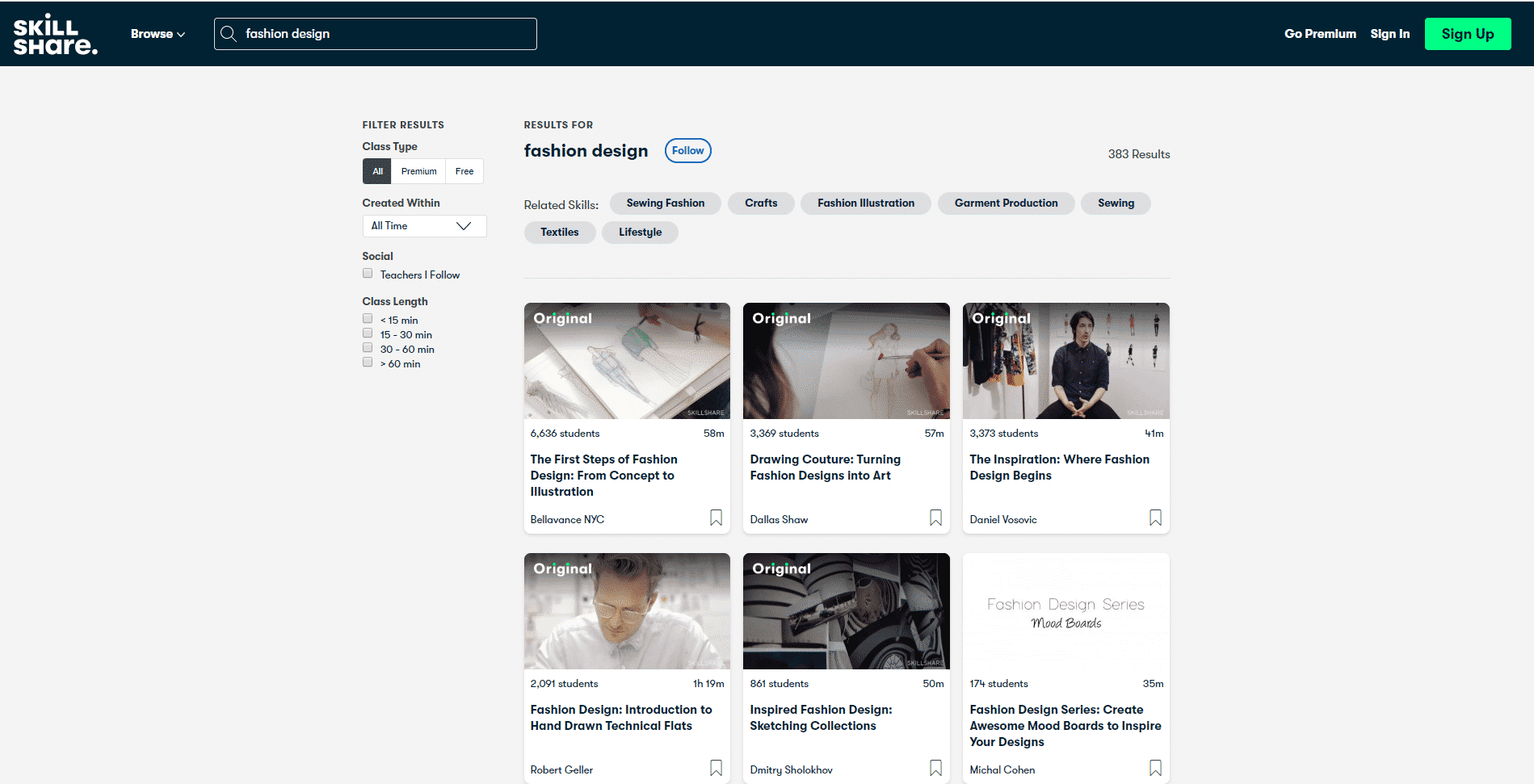Bookmark The First Steps of Fashion Design class
The image size is (1534, 784).
(x=716, y=518)
